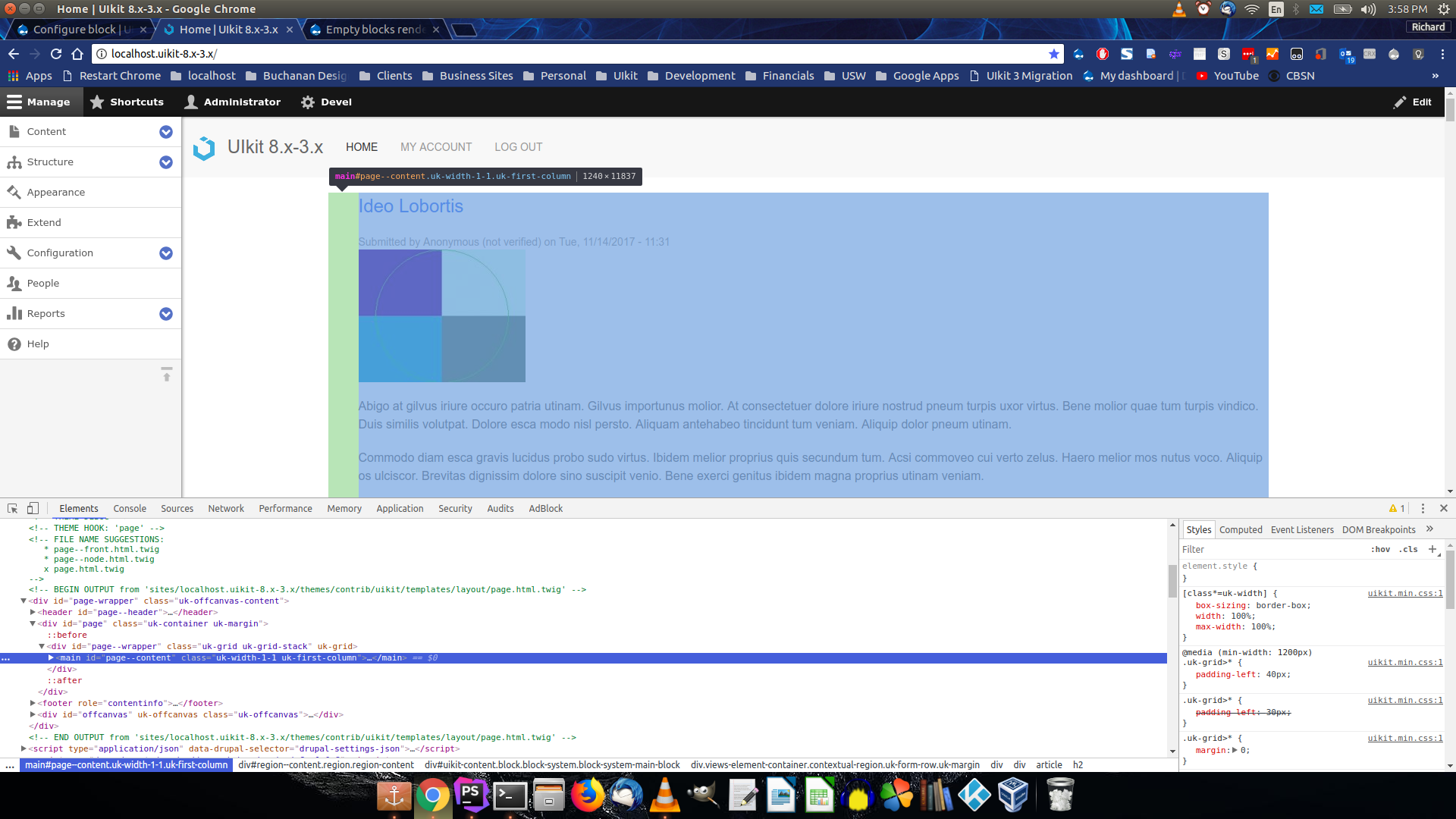Screen dimensions: 1456x819
Task: Toggle sidebar orientation icon
Action: (x=166, y=375)
